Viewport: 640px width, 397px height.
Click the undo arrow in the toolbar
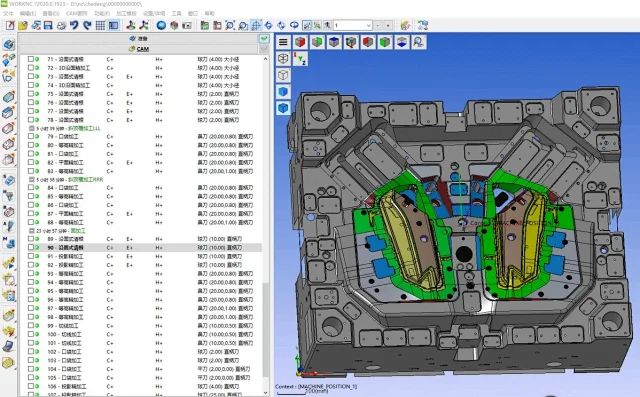[74, 25]
